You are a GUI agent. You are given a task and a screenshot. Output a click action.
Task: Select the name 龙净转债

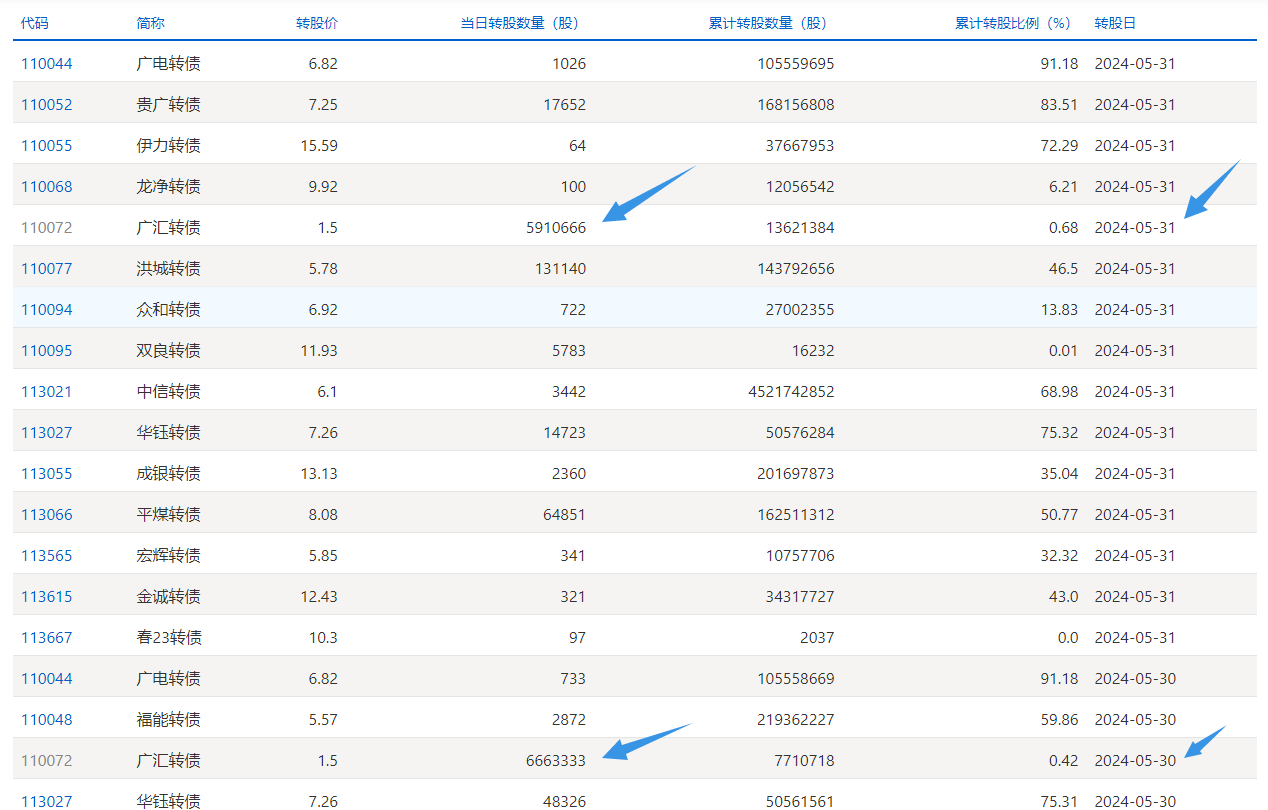point(169,187)
